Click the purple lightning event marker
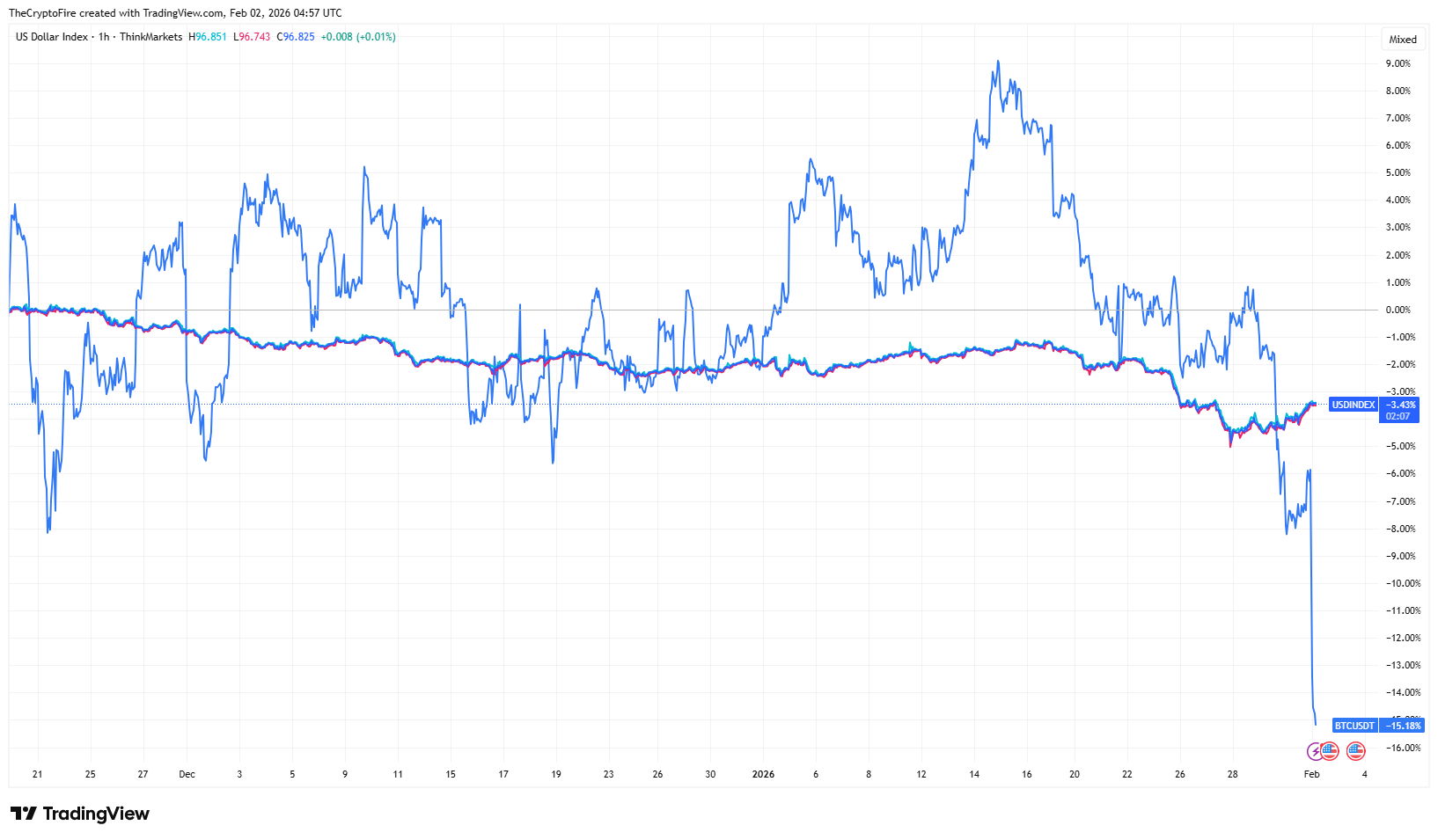Screen dimensions: 1438x840 click(1315, 751)
